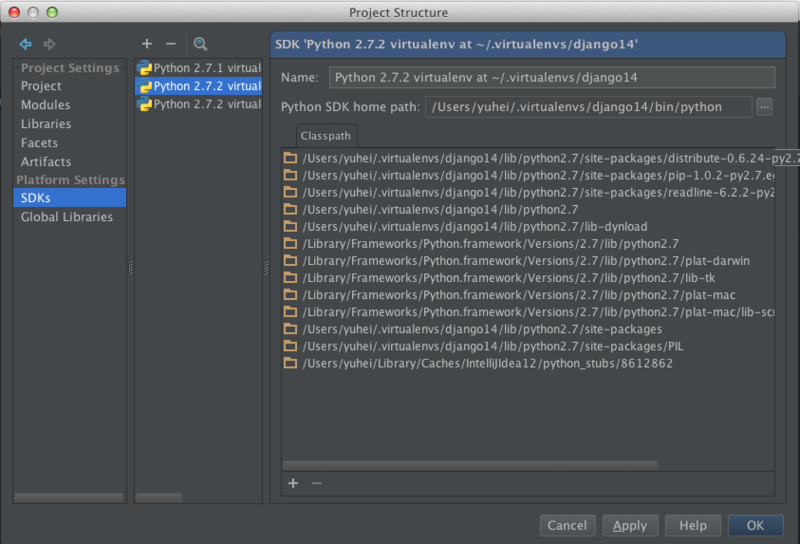
Task: Select the pip-1.0.2 classpath entry
Action: pyautogui.click(x=528, y=175)
